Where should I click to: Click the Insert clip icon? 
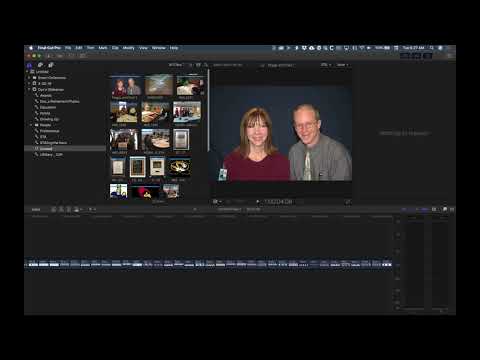[61, 209]
